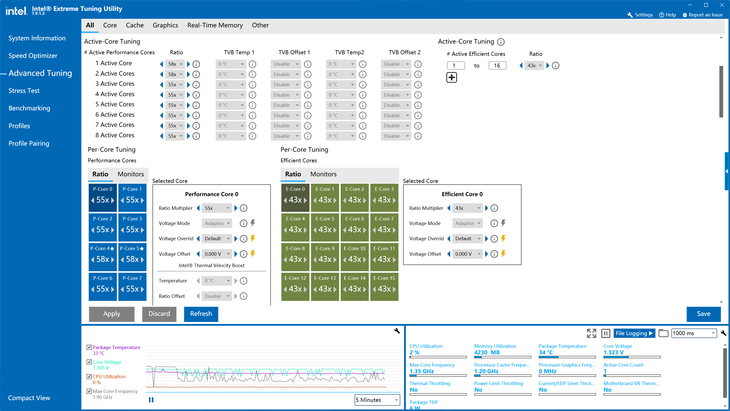Click tuning panel vertical scrollbar
Image resolution: width=730 pixels, height=411 pixels.
click(x=721, y=91)
